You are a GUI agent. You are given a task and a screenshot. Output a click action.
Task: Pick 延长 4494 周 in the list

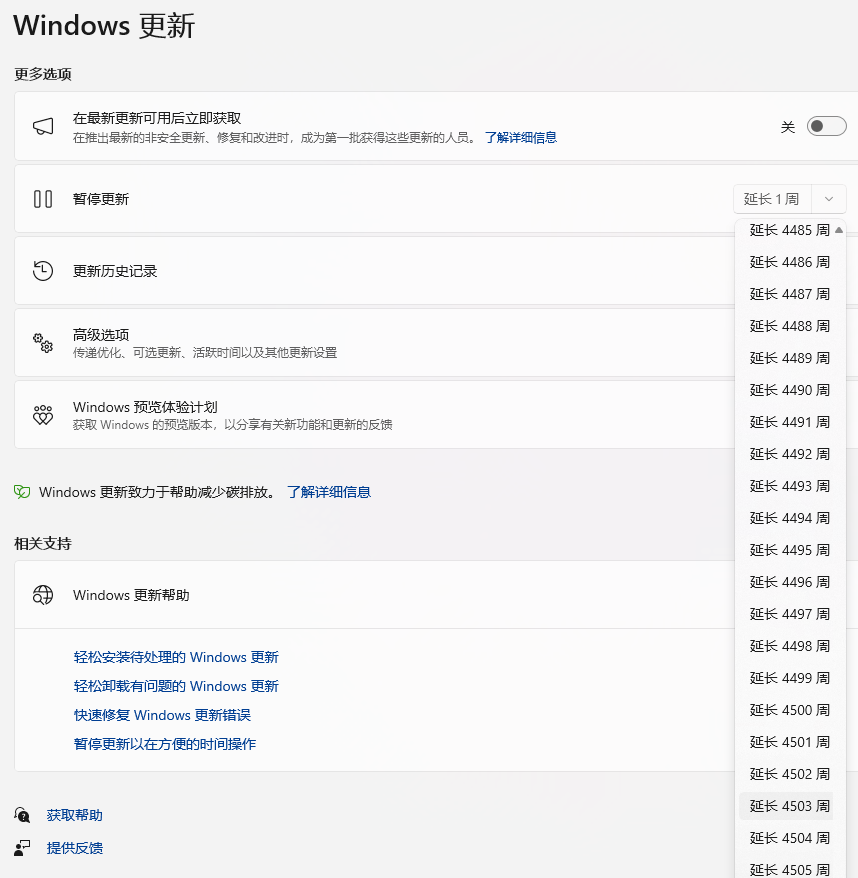[x=786, y=518]
